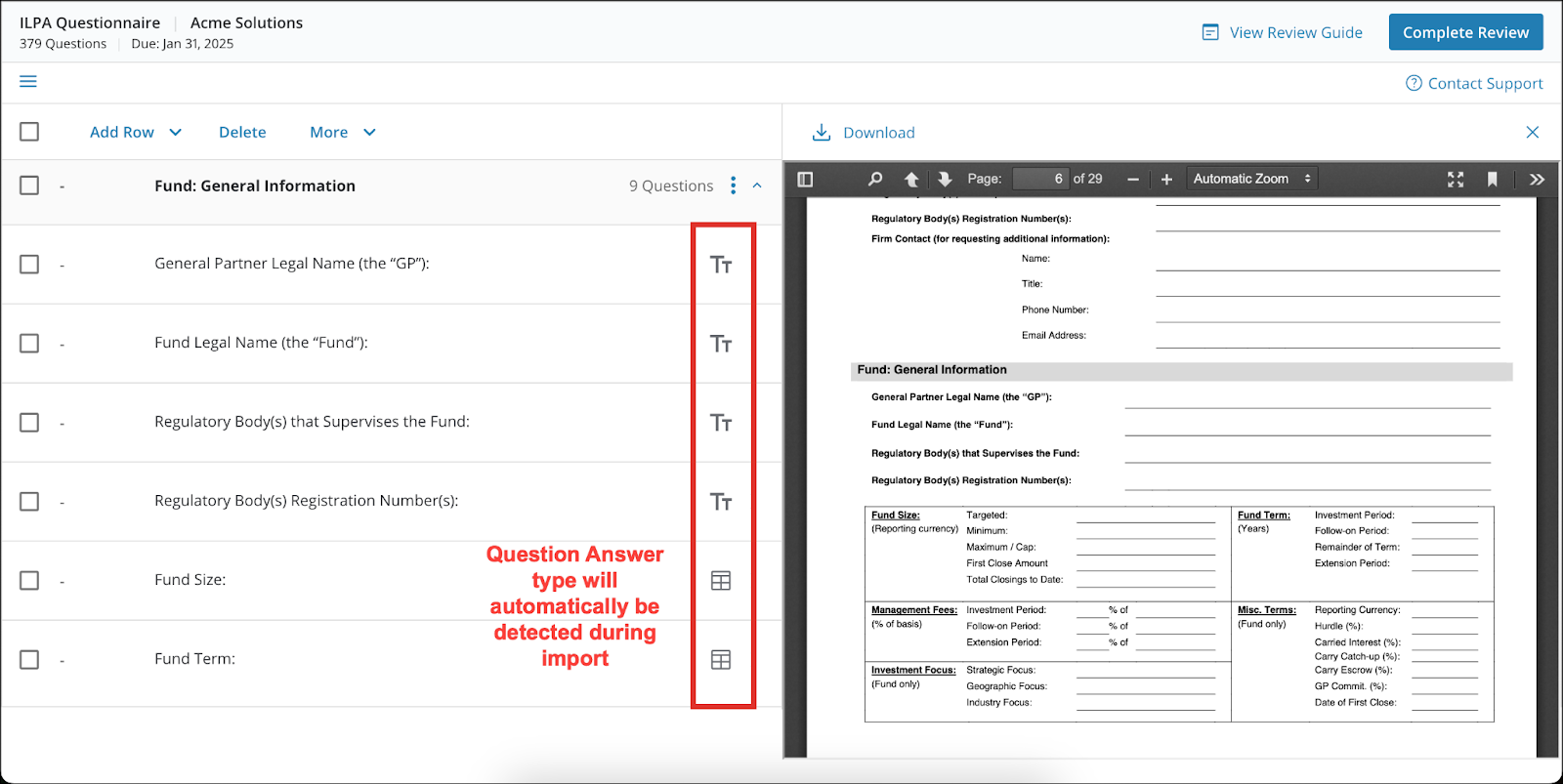Select the General Partner Legal Name checkbox

(x=29, y=265)
